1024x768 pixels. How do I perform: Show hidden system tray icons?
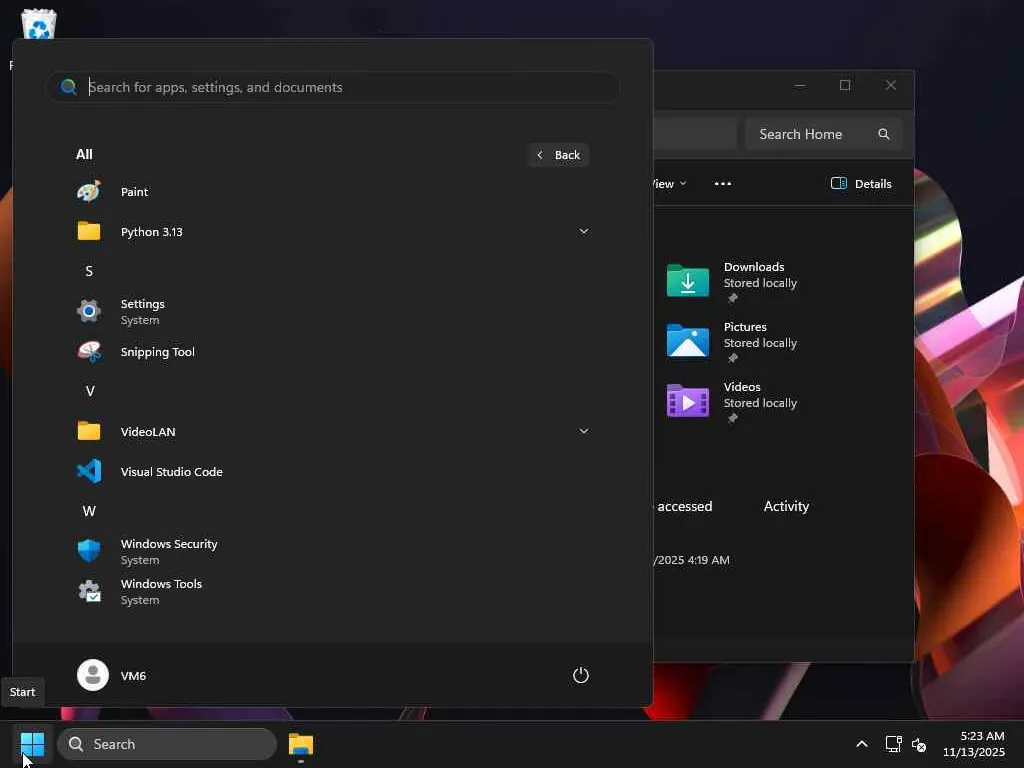tap(862, 744)
